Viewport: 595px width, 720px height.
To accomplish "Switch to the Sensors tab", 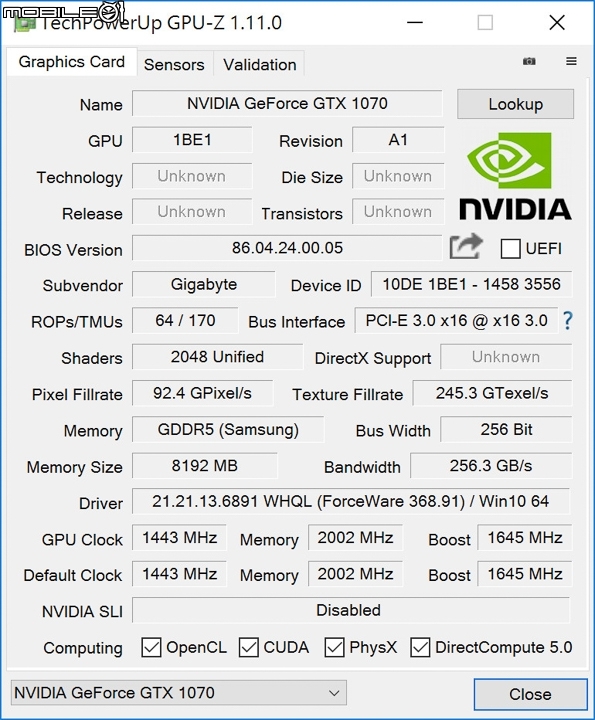I will pos(174,65).
